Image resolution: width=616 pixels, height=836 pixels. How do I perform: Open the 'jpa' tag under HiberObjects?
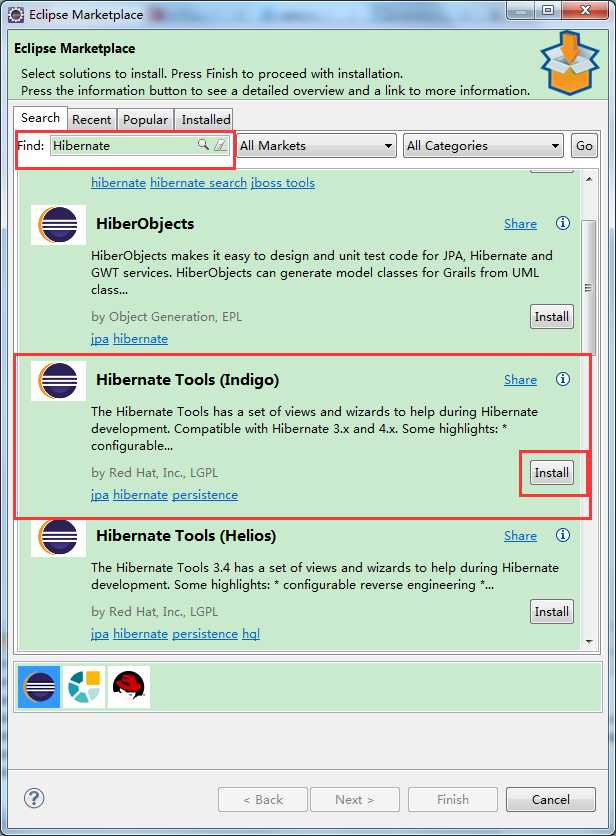(x=100, y=339)
